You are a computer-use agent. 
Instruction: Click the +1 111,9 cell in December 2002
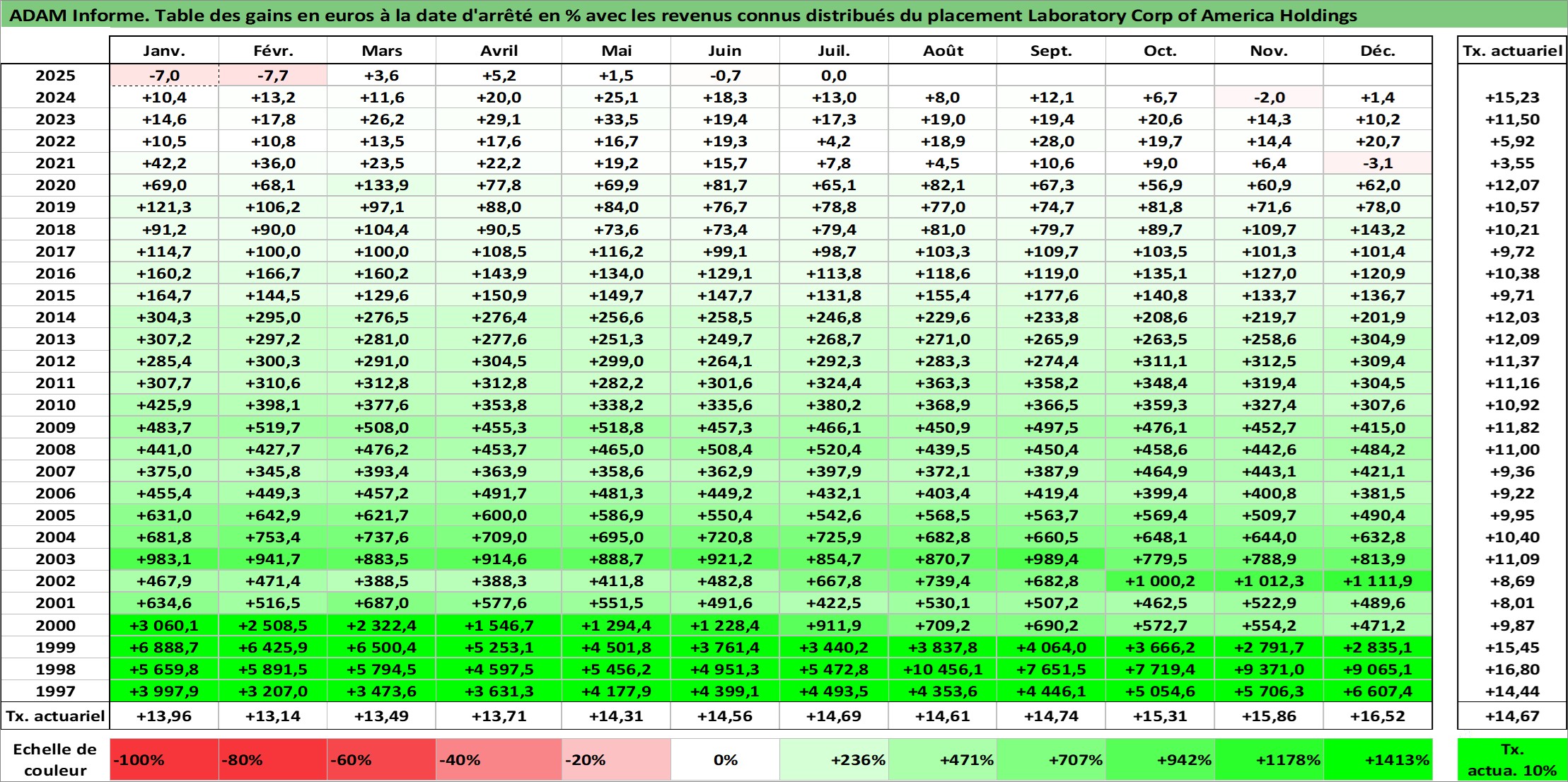pyautogui.click(x=1378, y=581)
